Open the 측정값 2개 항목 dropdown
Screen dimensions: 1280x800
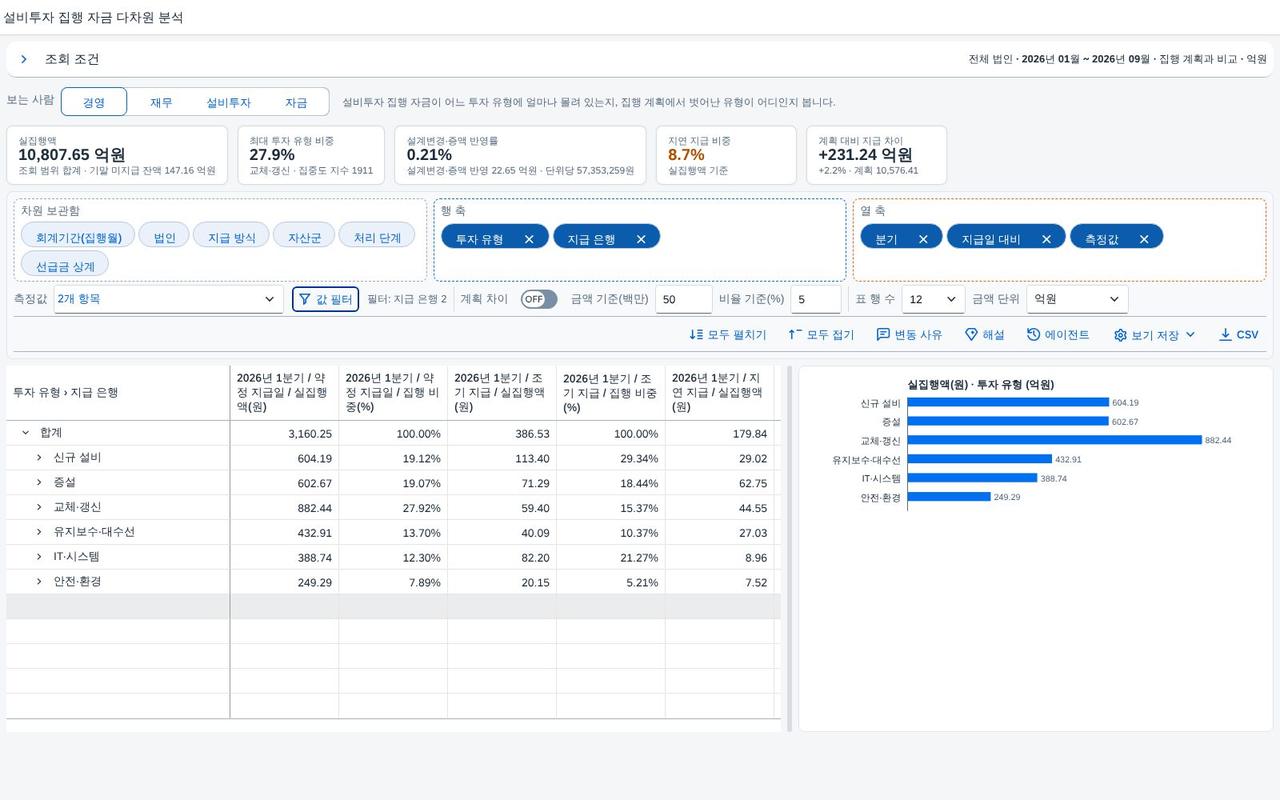pyautogui.click(x=168, y=299)
